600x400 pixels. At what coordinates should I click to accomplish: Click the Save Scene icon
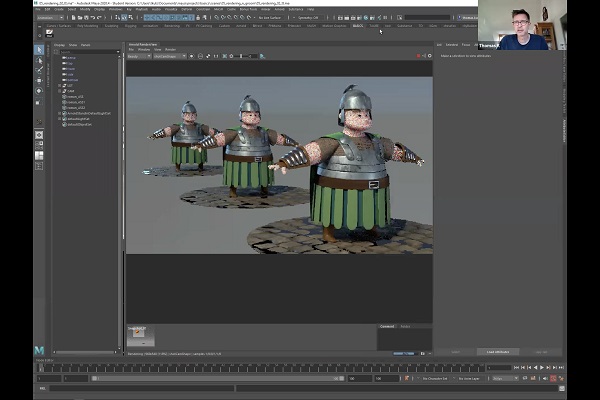tap(86, 18)
